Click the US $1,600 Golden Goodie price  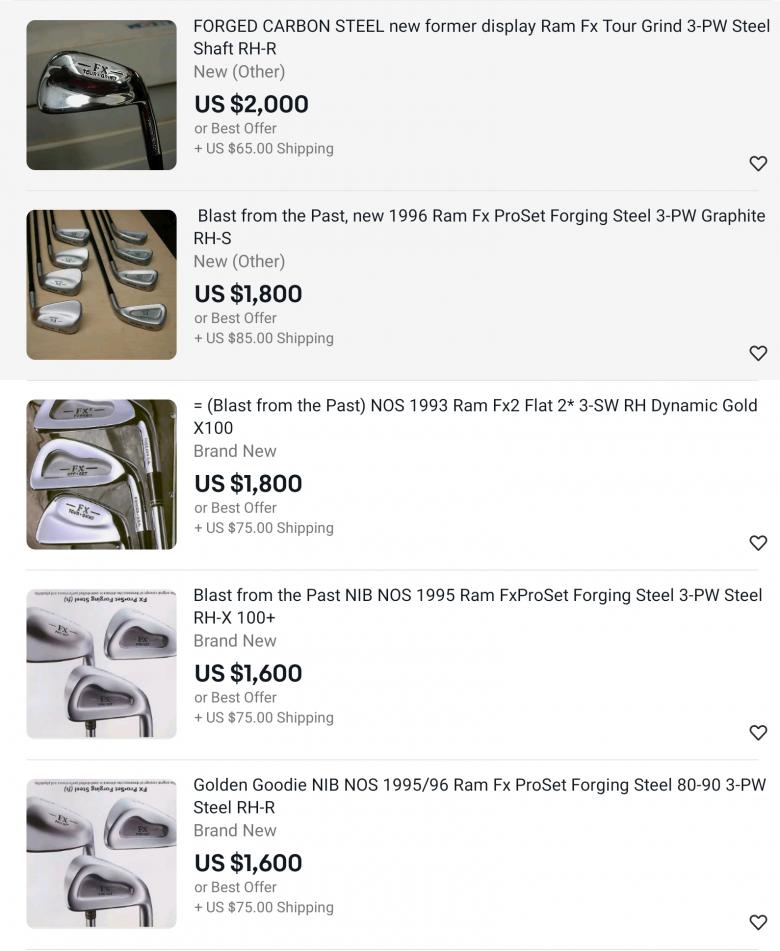click(x=248, y=863)
